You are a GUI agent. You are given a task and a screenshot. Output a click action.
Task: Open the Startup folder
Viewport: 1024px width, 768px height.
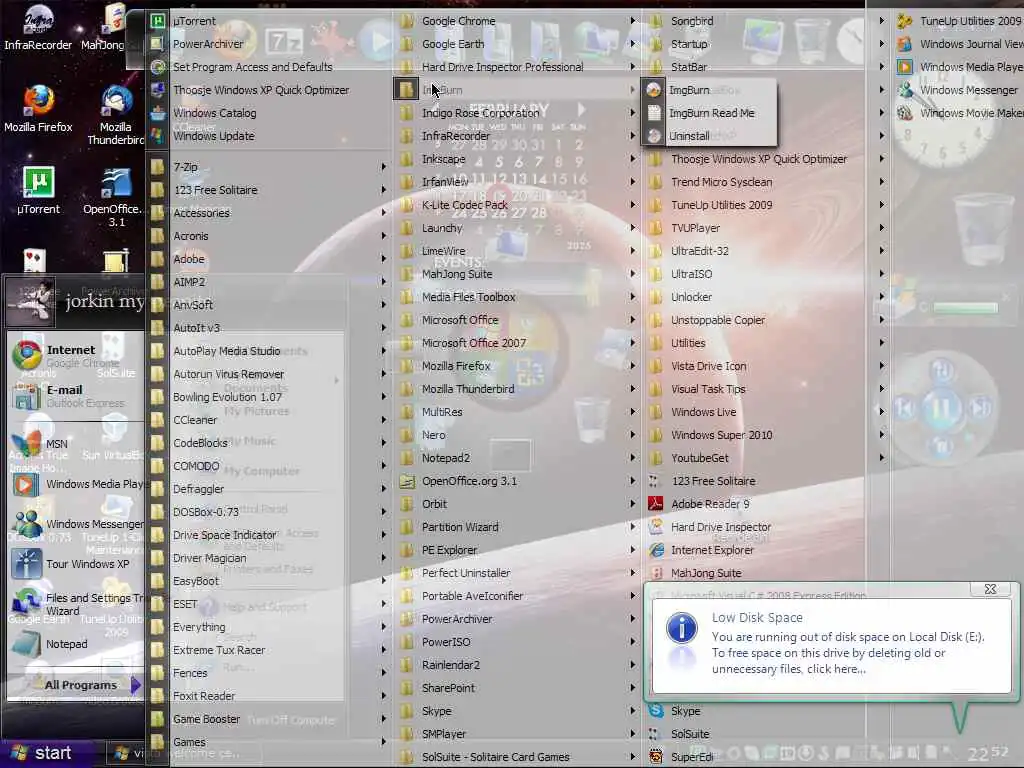coord(767,44)
